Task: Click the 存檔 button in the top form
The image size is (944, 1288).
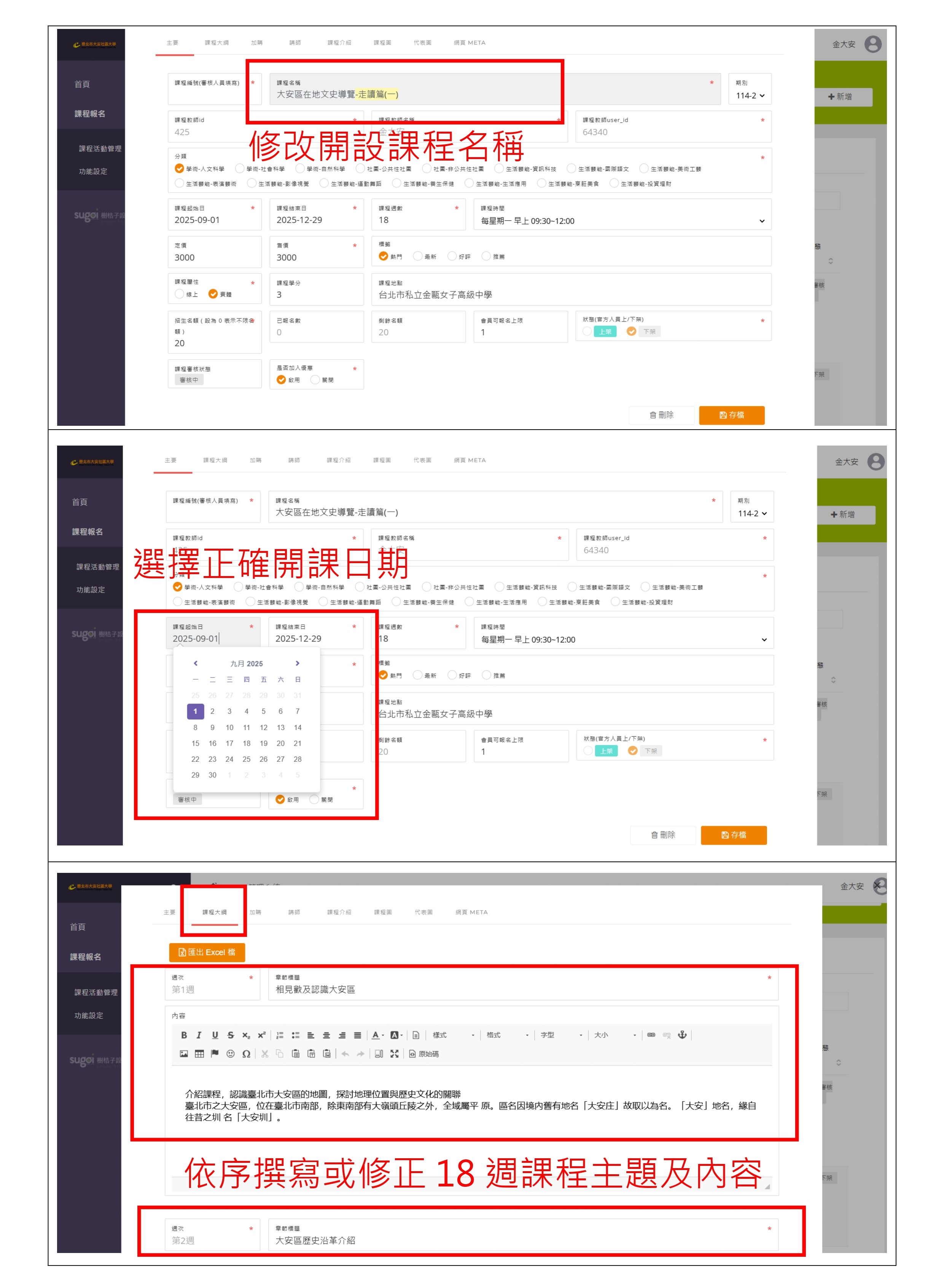Action: 731,415
